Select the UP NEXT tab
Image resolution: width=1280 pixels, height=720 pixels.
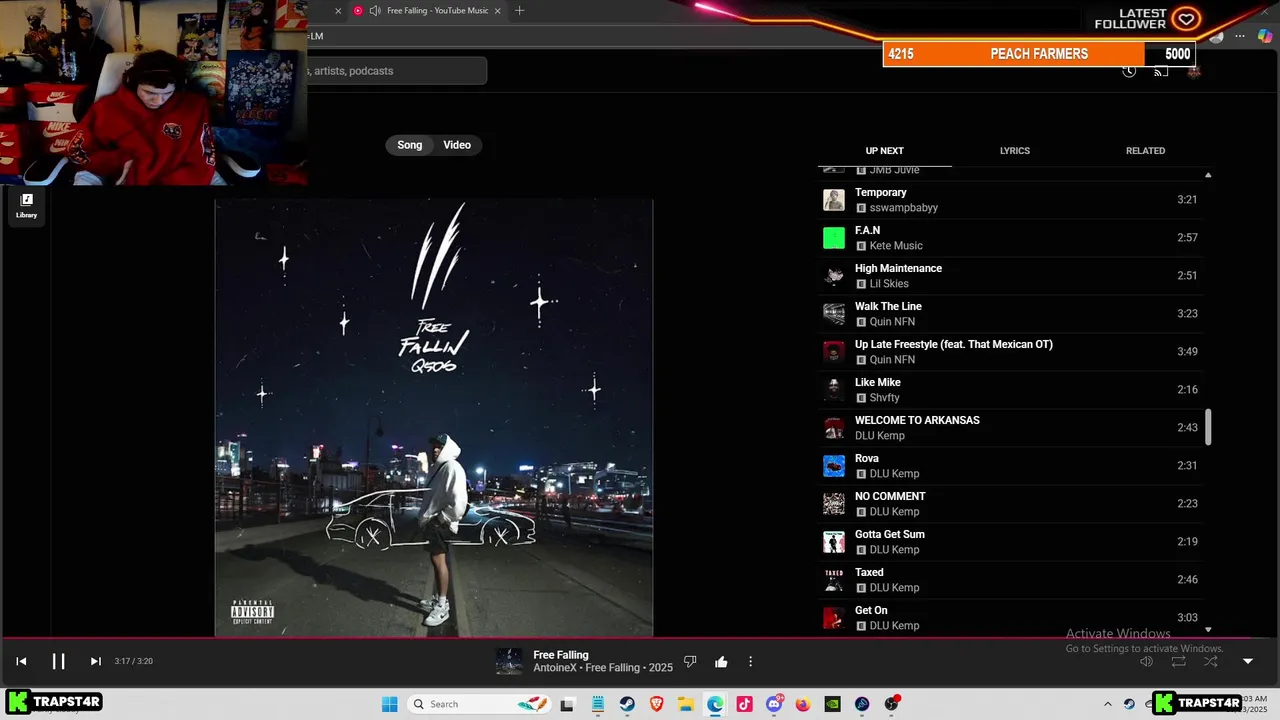click(x=884, y=151)
